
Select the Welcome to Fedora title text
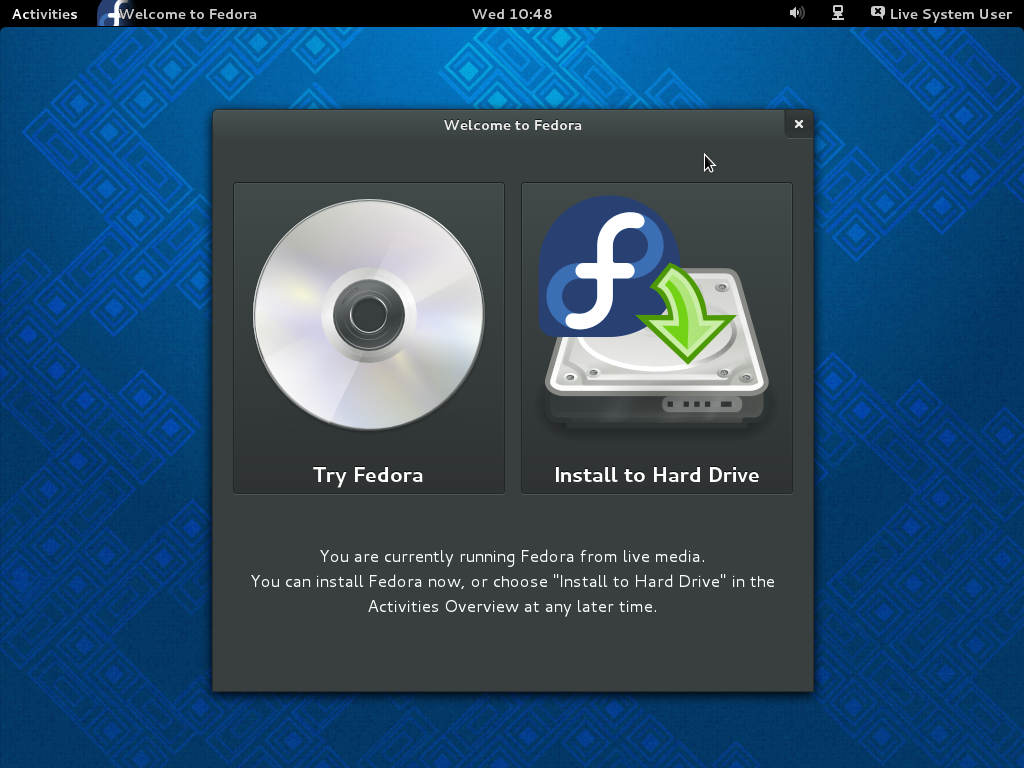[513, 125]
